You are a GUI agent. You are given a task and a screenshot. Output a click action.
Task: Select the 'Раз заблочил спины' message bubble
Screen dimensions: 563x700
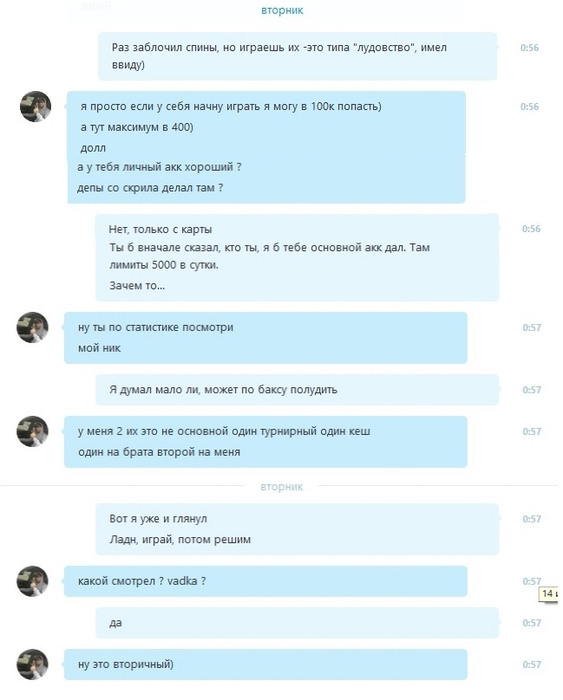coord(297,56)
